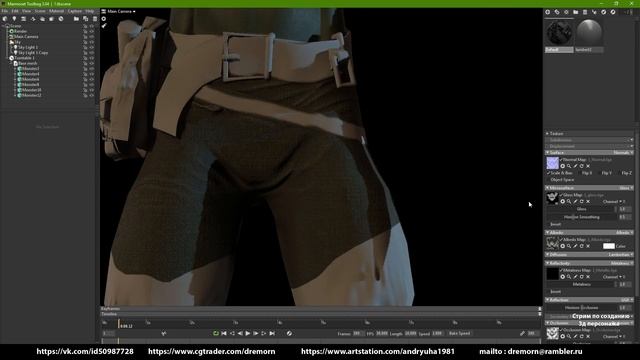Click the duplicate object icon in scene toolbar
Screen dimensions: 640x360
(86, 19)
